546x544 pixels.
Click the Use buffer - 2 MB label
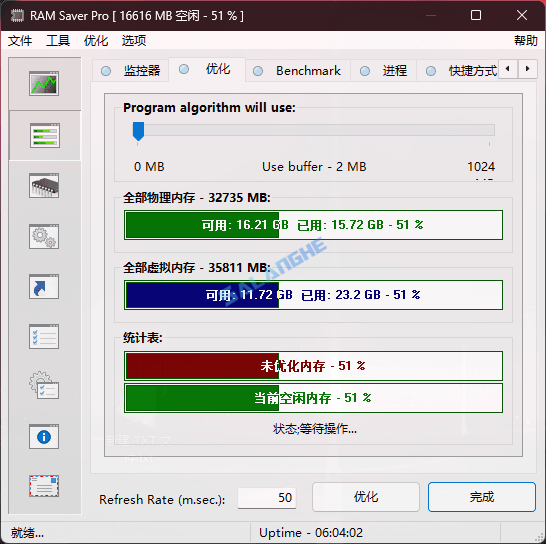[x=314, y=167]
